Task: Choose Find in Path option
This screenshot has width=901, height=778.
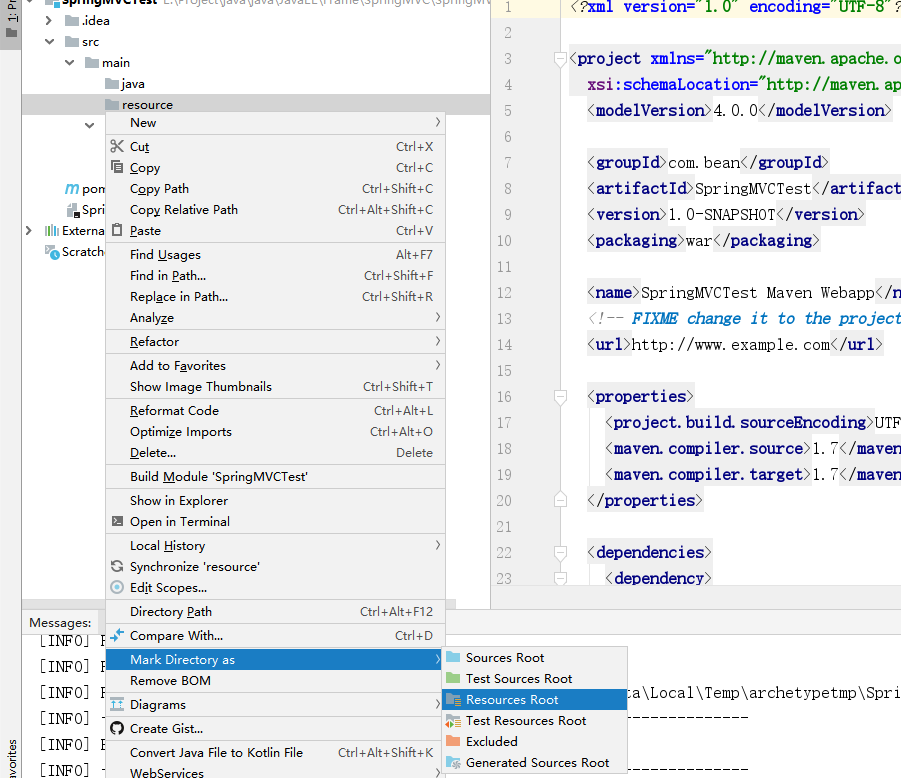Action: 275,275
